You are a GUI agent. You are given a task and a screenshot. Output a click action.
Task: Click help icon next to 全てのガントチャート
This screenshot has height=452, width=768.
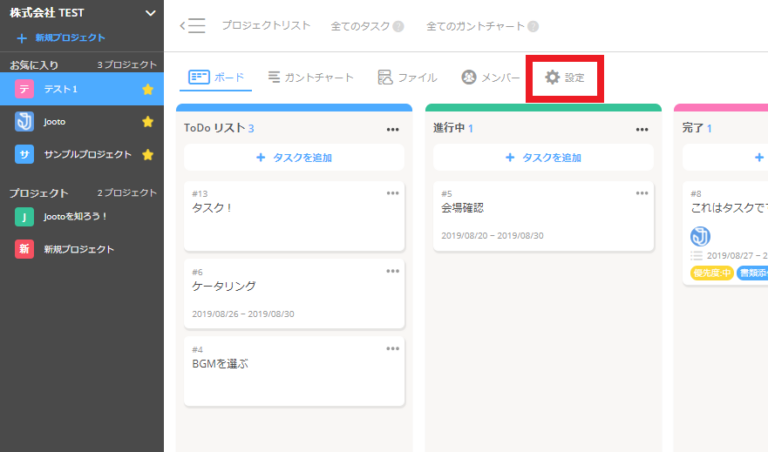pos(533,26)
